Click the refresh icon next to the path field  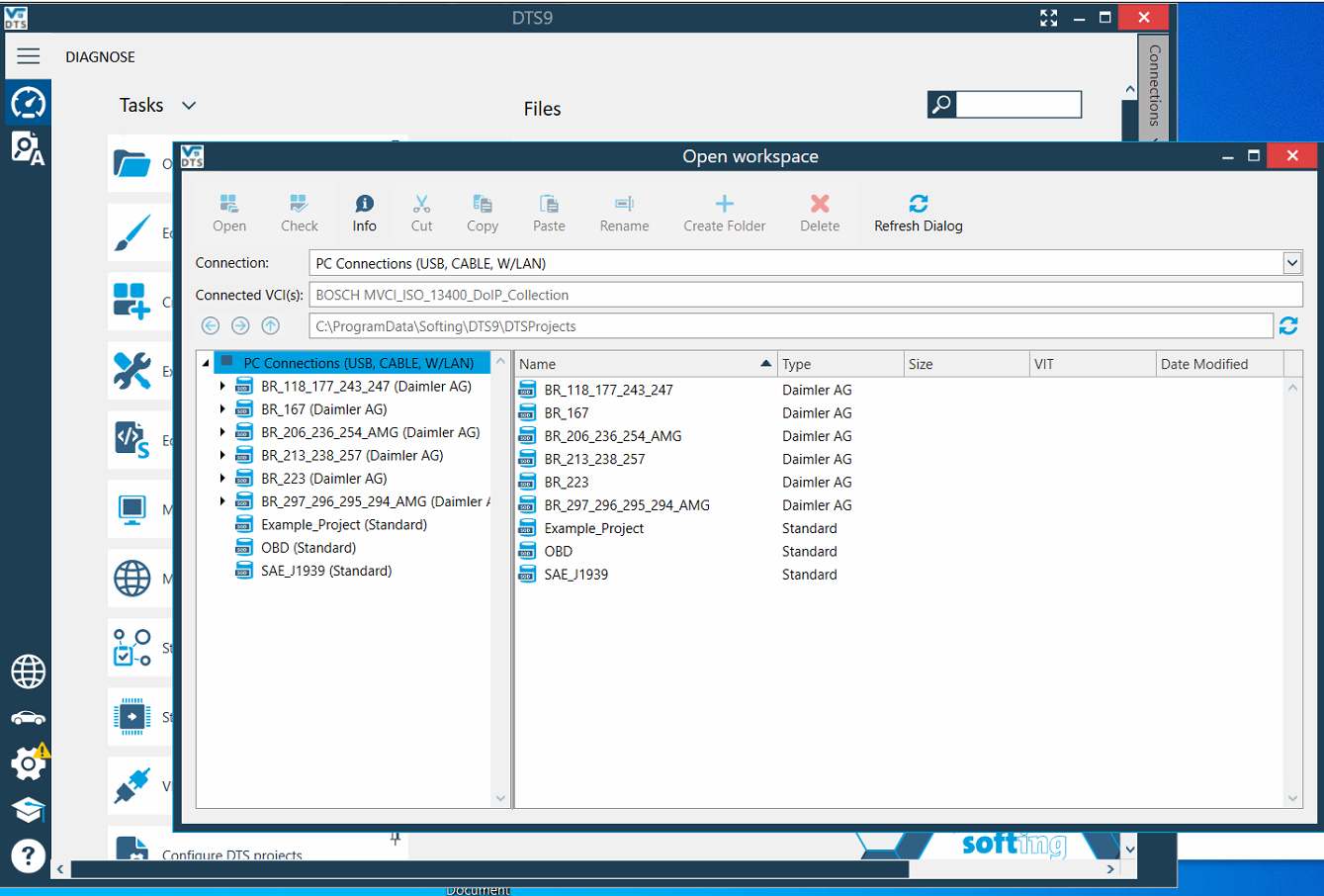pos(1288,325)
